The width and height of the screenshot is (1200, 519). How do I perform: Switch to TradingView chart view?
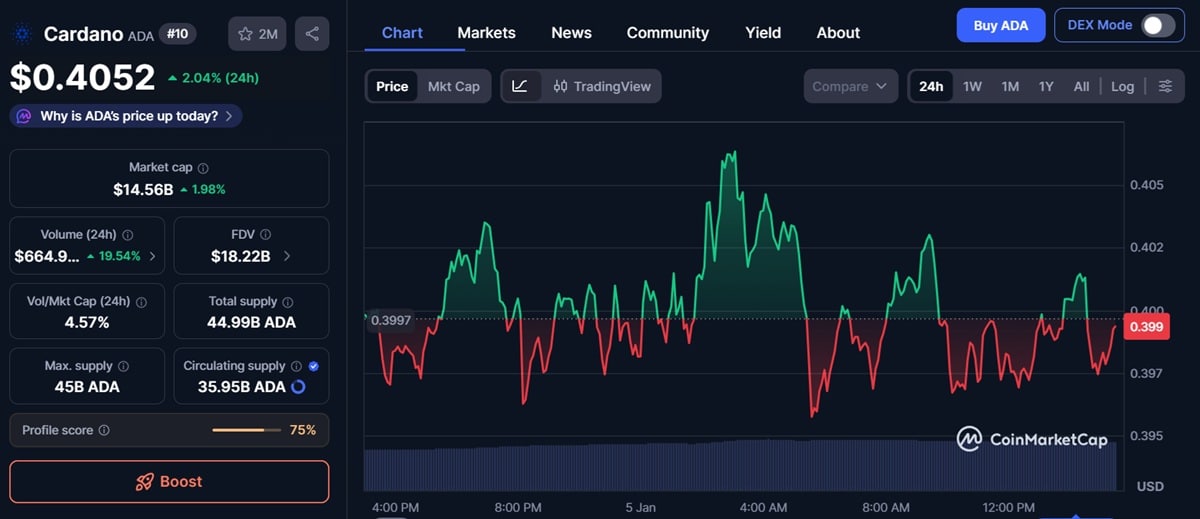point(602,86)
